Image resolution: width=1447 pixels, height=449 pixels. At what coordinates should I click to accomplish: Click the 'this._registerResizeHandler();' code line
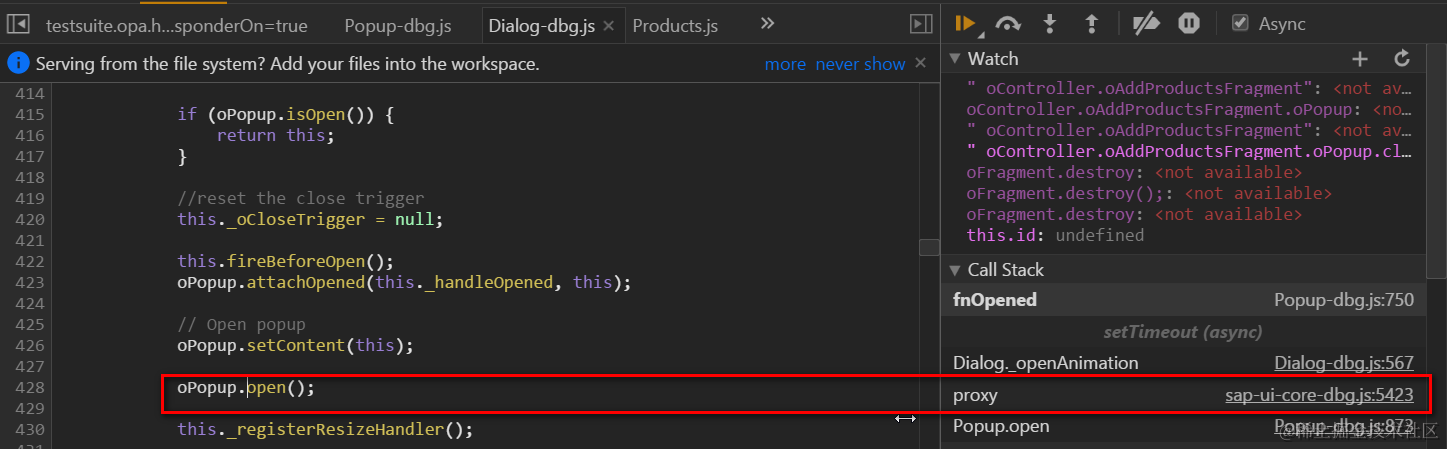tap(325, 430)
